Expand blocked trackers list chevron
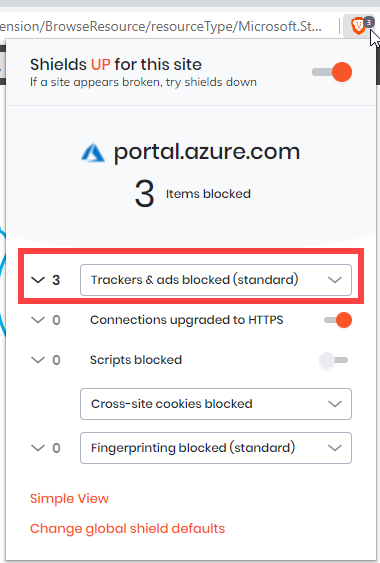The height and width of the screenshot is (563, 380). tap(38, 280)
